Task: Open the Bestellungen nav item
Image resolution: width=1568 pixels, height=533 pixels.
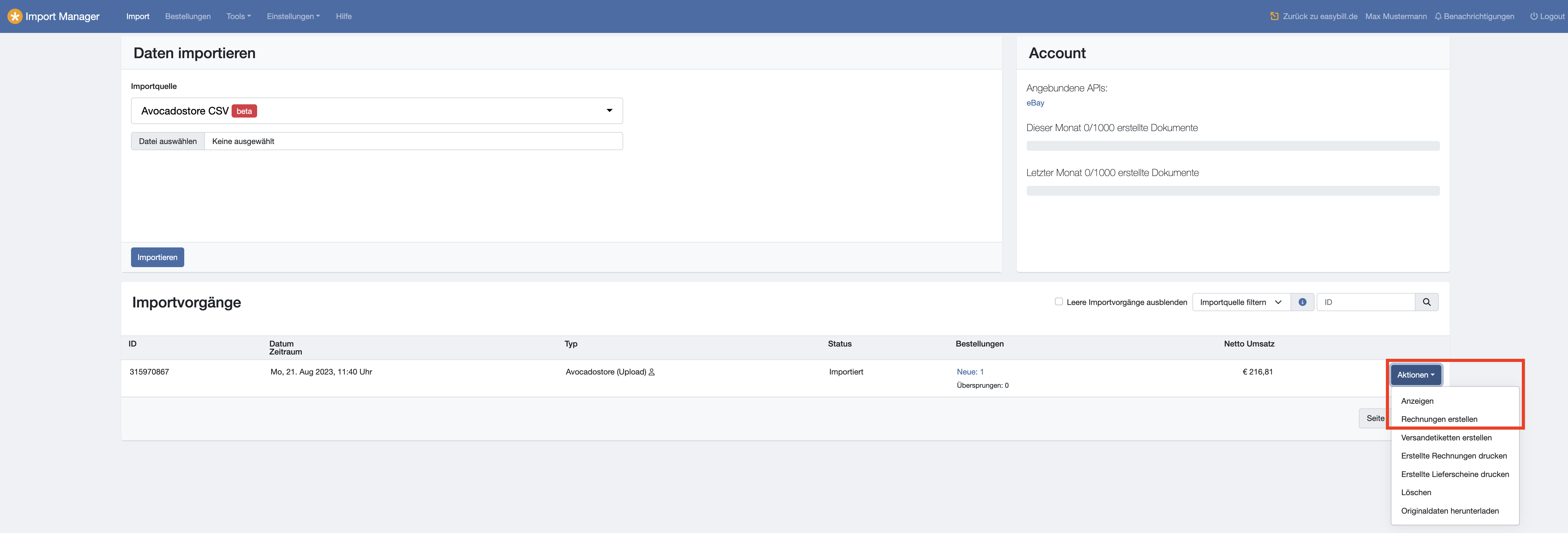Action: [x=188, y=16]
